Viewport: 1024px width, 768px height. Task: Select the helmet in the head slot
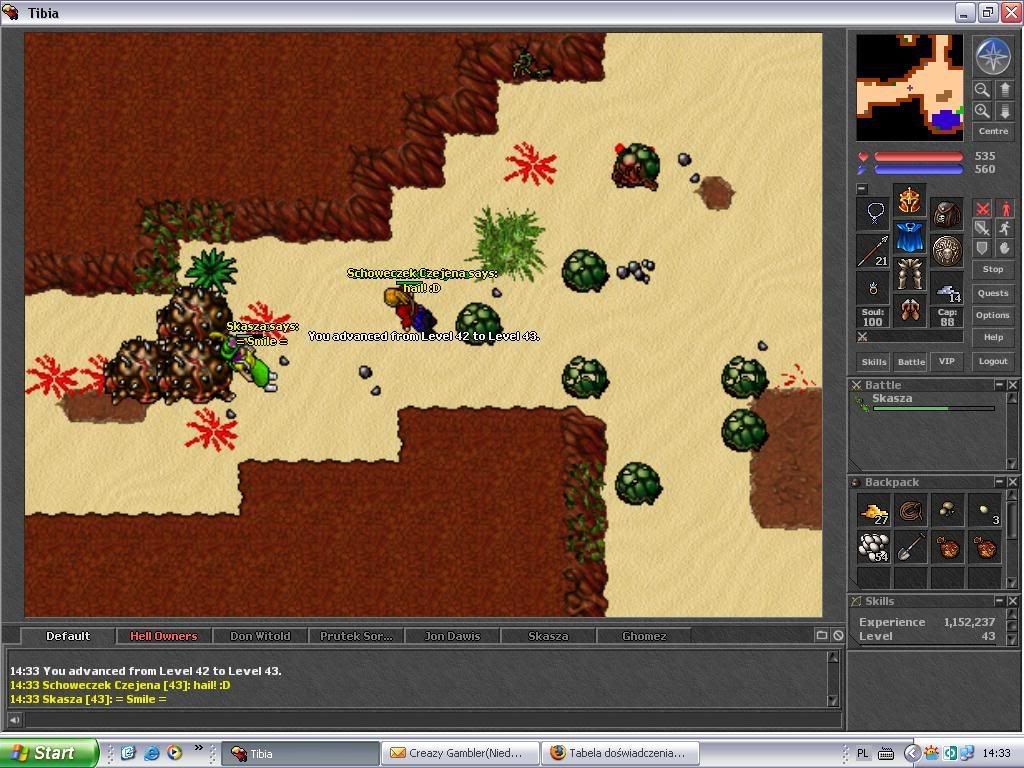(x=910, y=200)
